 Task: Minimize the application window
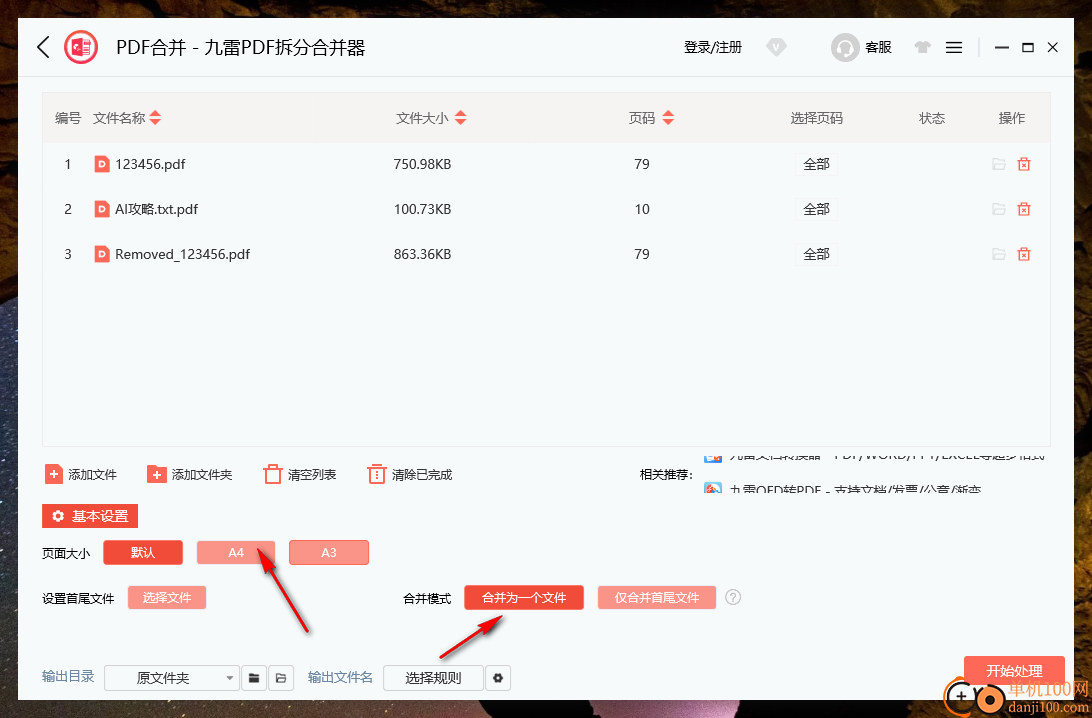point(1001,47)
